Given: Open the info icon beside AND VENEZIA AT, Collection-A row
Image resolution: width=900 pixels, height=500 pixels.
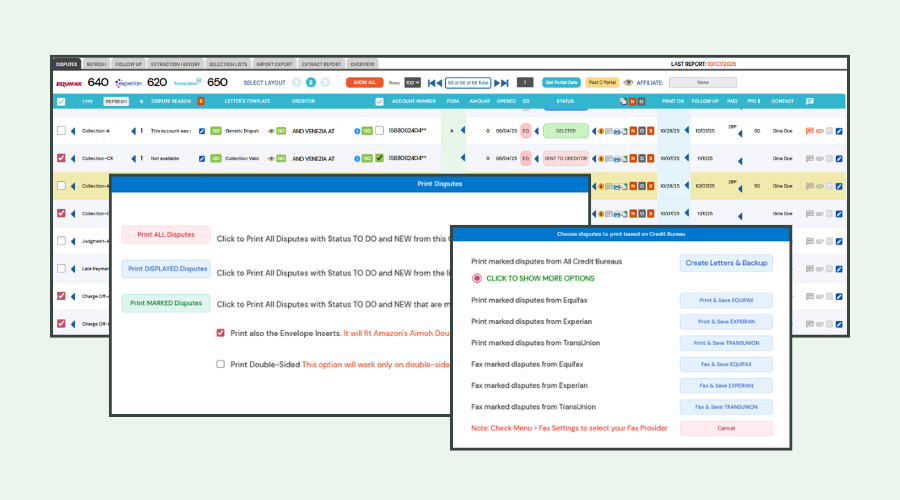Looking at the screenshot, I should click(x=357, y=131).
